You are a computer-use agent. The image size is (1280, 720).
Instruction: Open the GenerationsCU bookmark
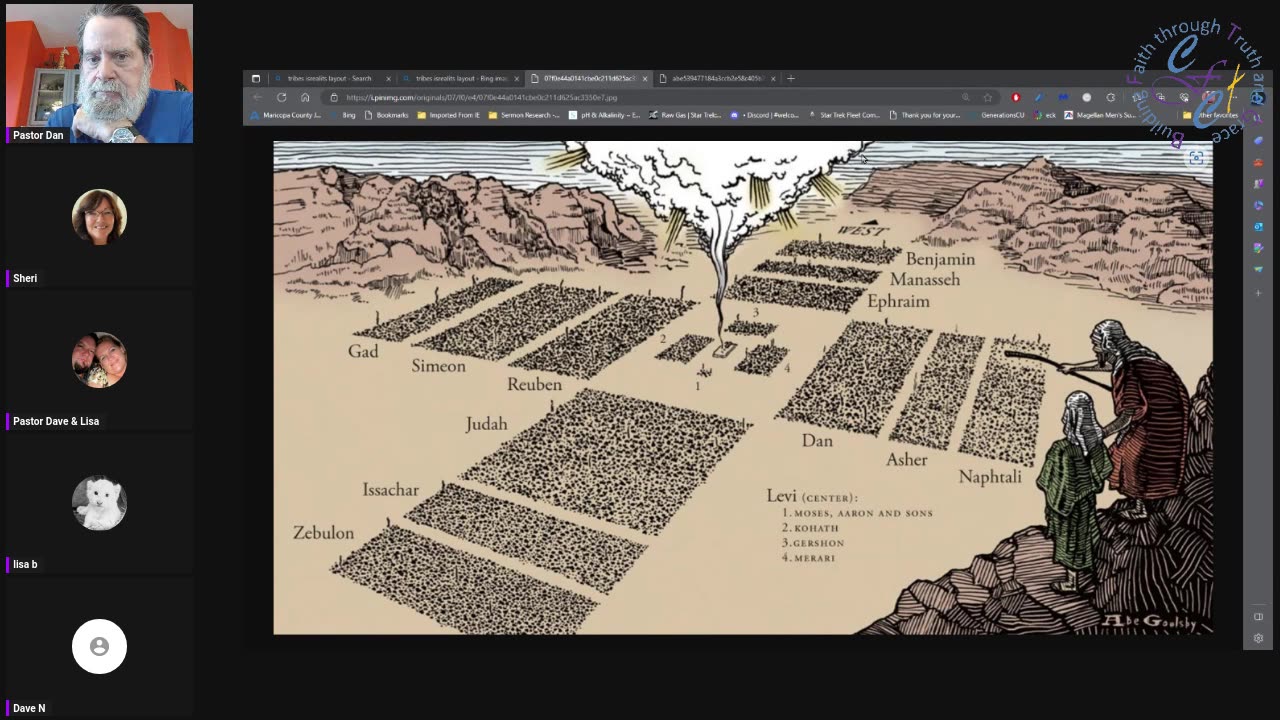click(x=996, y=115)
